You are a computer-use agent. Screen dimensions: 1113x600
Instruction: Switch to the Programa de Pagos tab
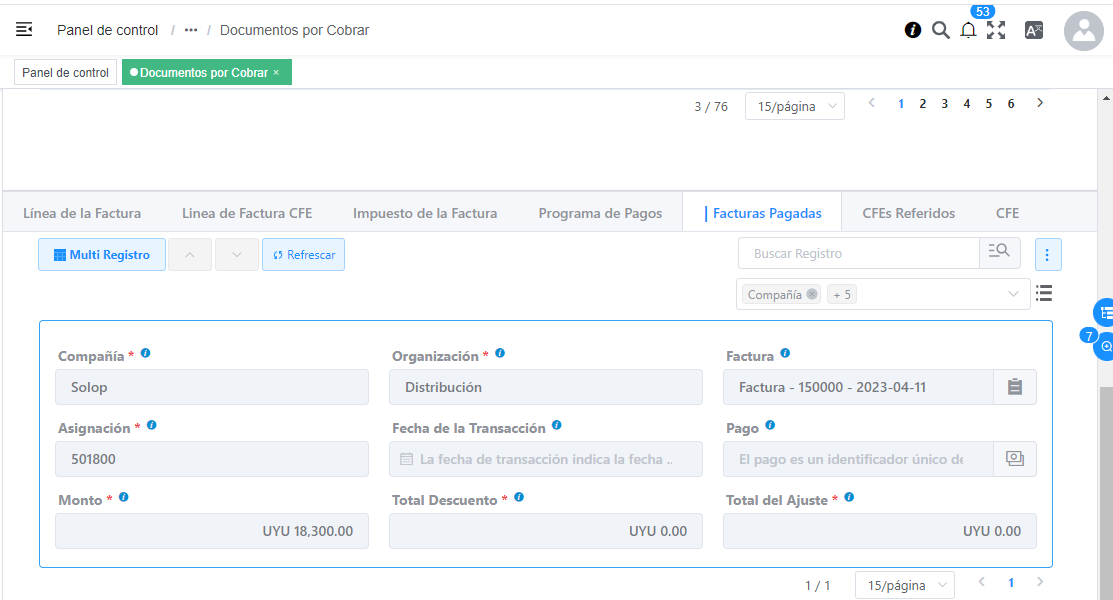[x=600, y=213]
